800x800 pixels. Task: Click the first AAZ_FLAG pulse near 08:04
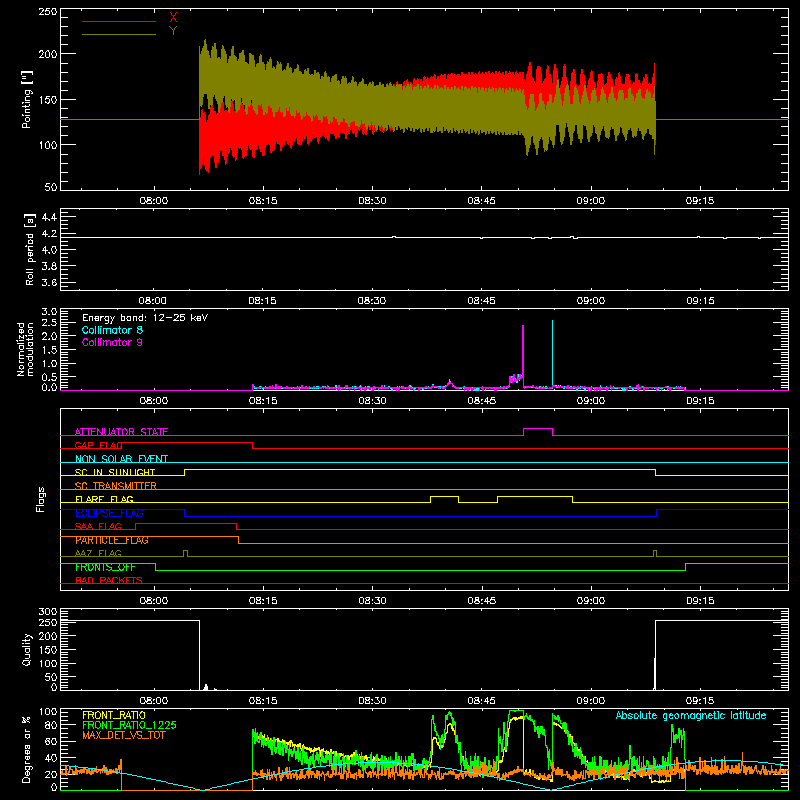(186, 553)
